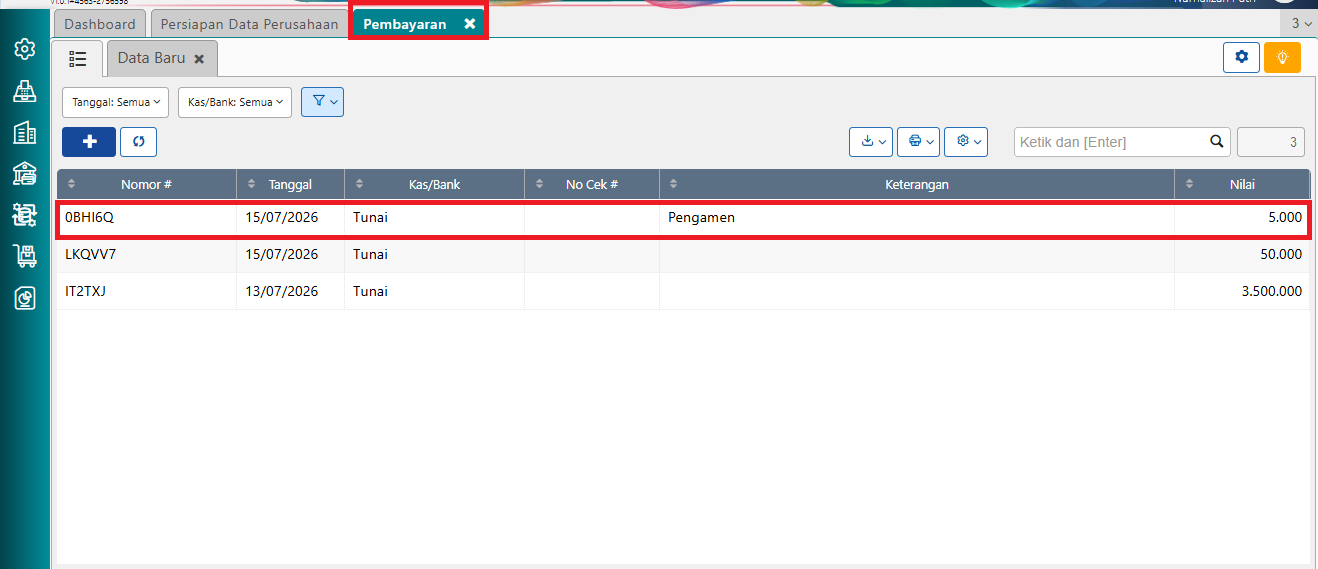Open the download/export dropdown

coord(870,142)
